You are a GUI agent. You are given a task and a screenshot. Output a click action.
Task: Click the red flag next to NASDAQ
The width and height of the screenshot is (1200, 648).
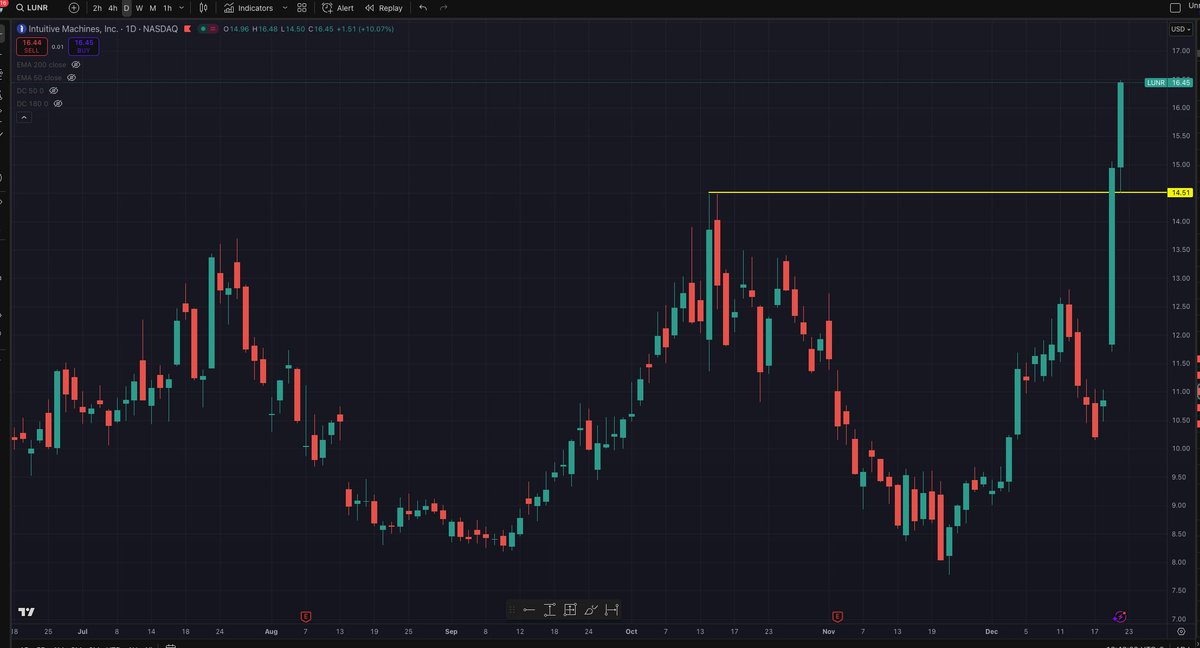pos(187,29)
